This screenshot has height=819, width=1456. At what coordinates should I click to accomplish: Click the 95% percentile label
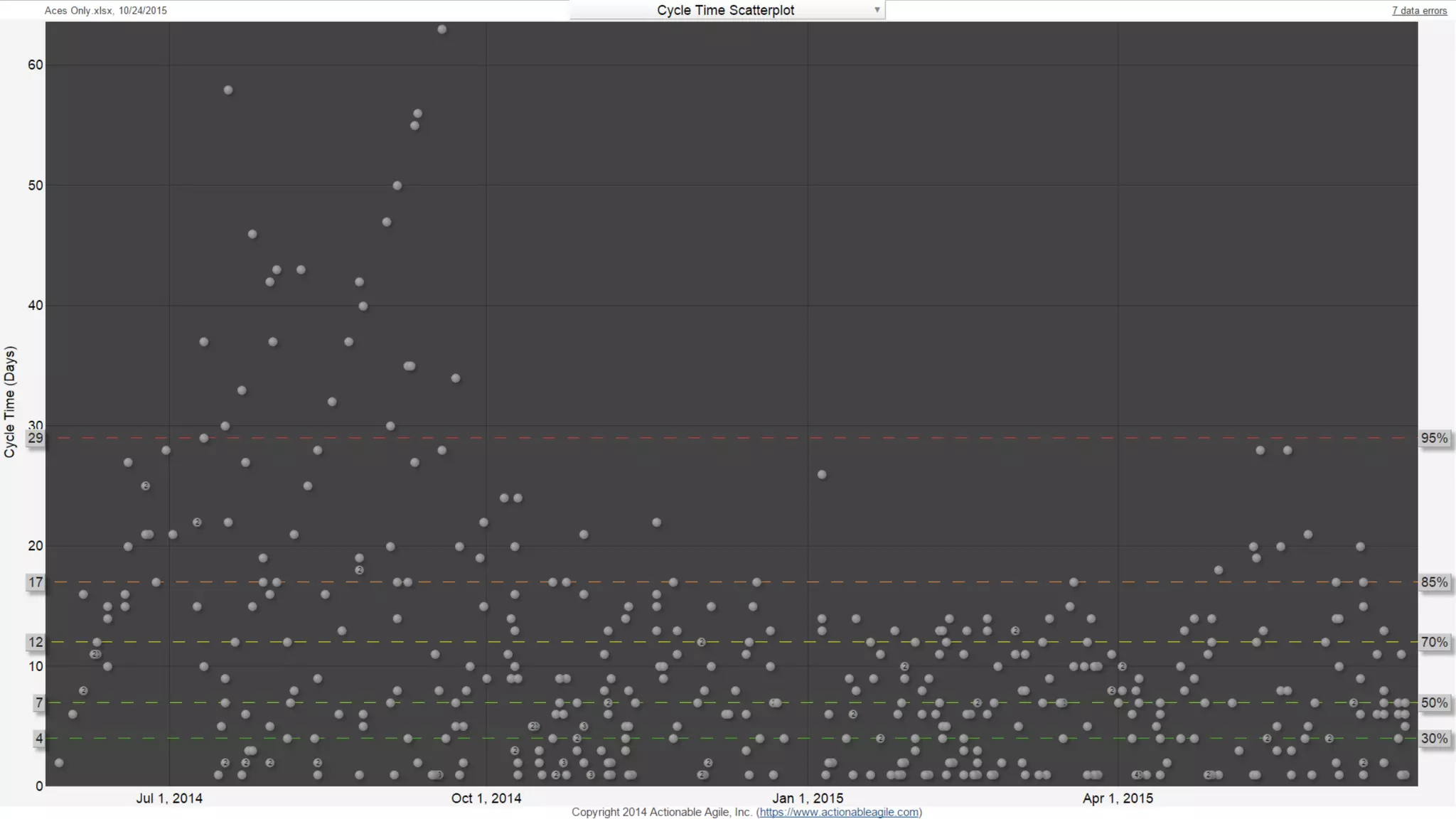click(1434, 438)
